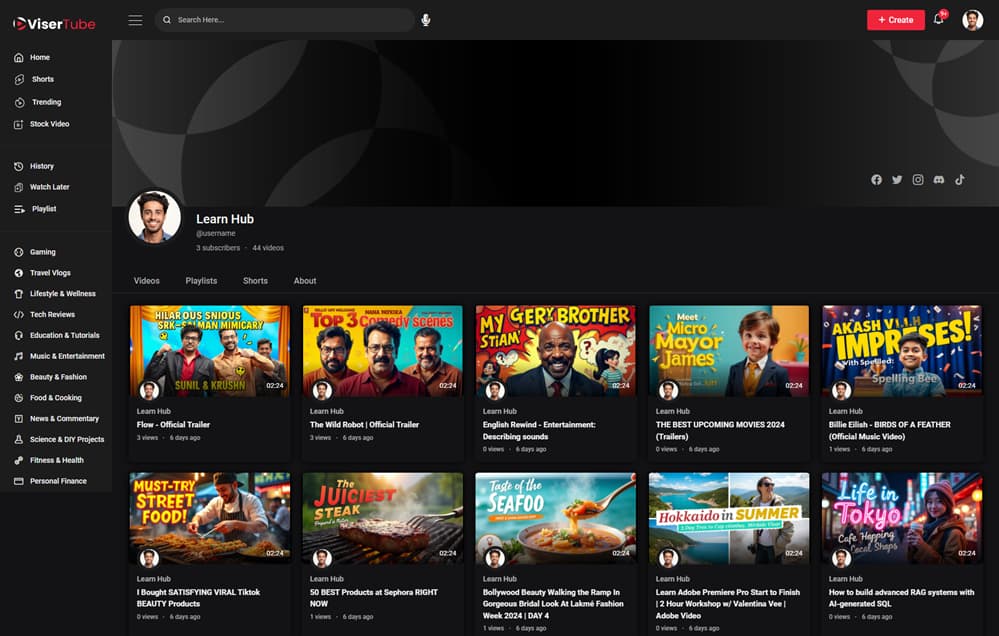Click the red Create button
Viewport: 999px width, 636px height.
(895, 20)
